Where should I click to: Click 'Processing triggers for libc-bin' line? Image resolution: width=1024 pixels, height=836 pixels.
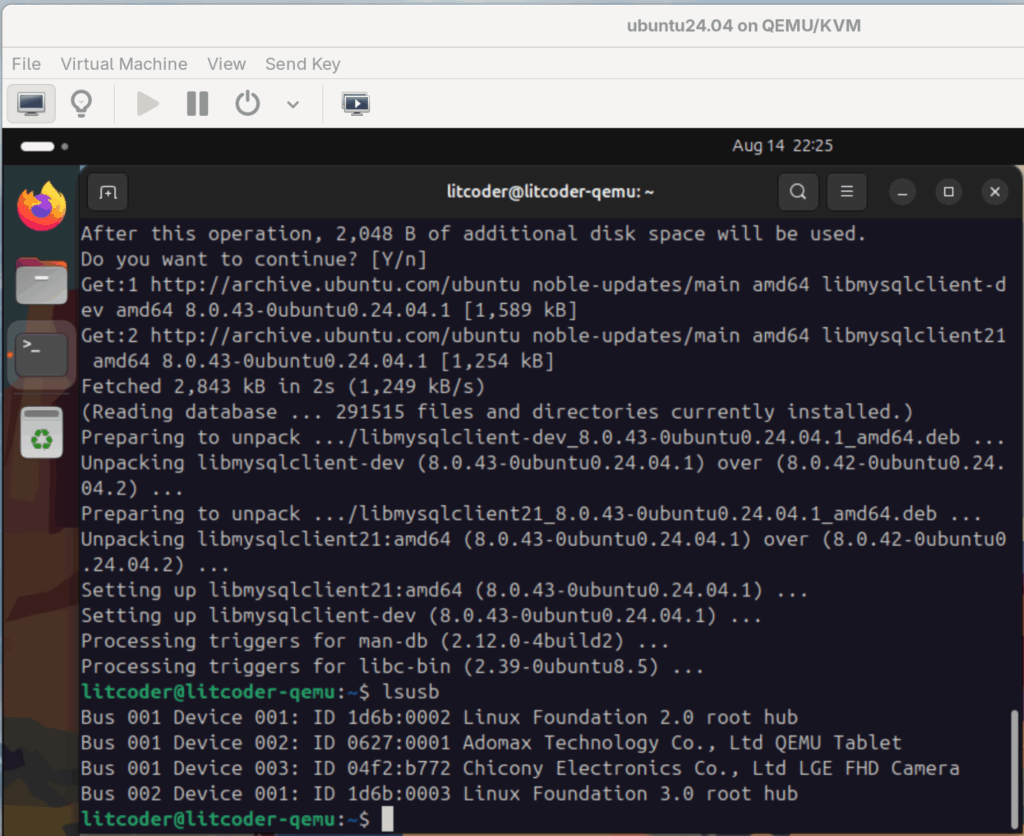pos(392,666)
